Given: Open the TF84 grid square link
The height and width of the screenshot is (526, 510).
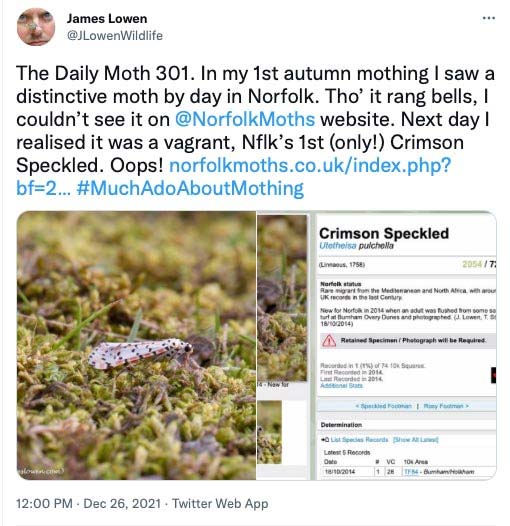Looking at the screenshot, I should tap(411, 472).
